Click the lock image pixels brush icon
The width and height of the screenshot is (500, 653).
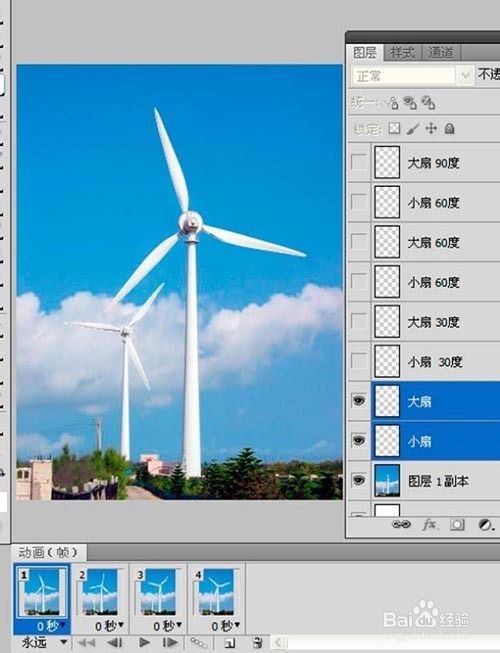[413, 128]
